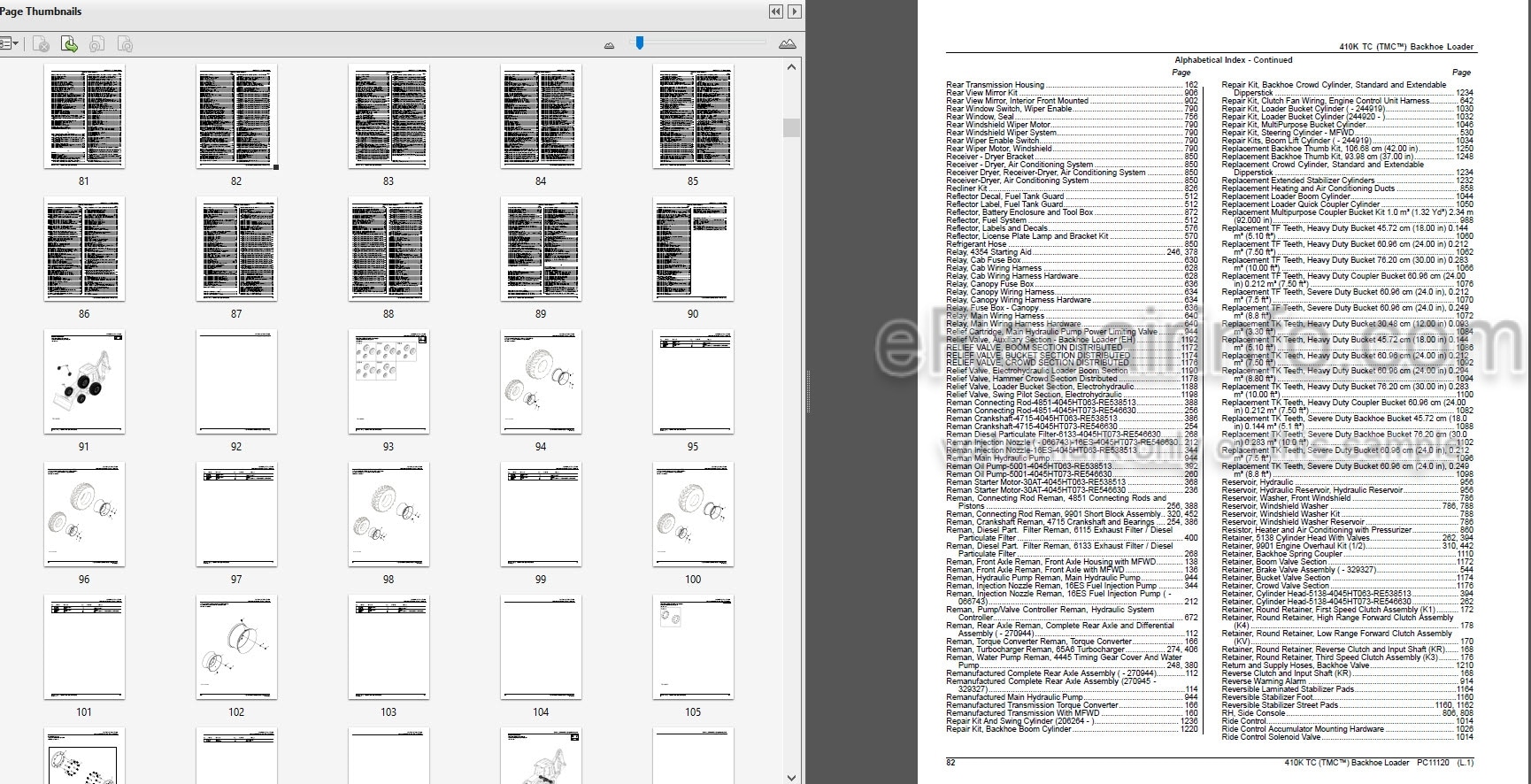Click the 'Refrigerant Hose' index entry
1531x784 pixels.
coord(976,244)
